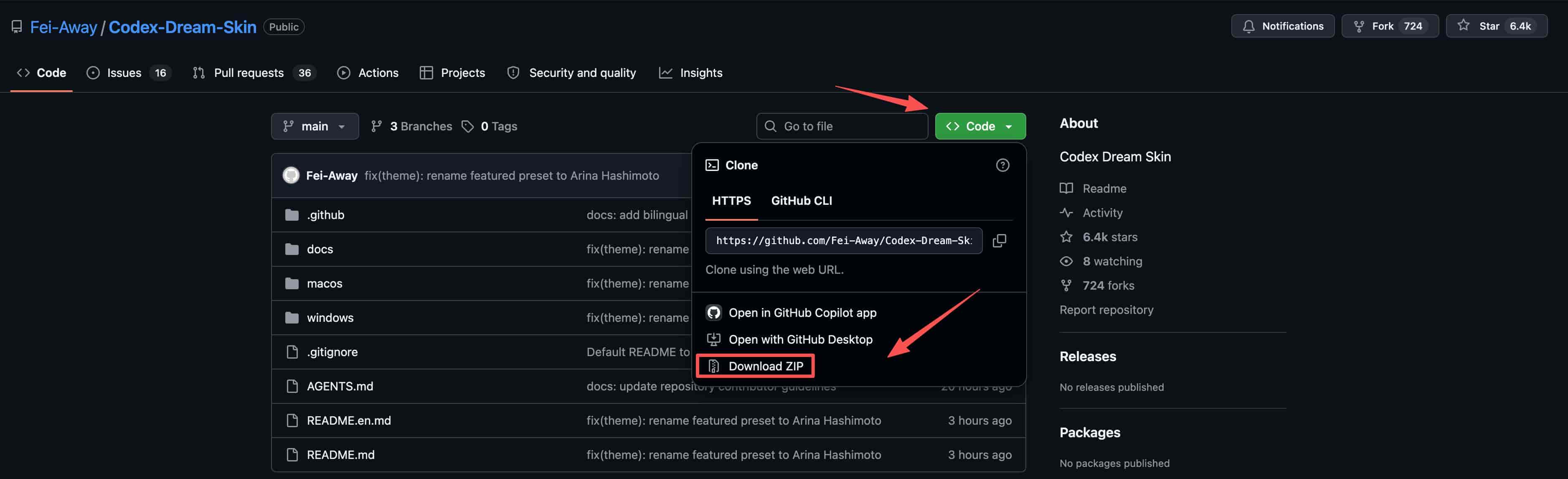Click the magnifier icon in Go to file
The width and height of the screenshot is (1568, 479).
point(770,126)
